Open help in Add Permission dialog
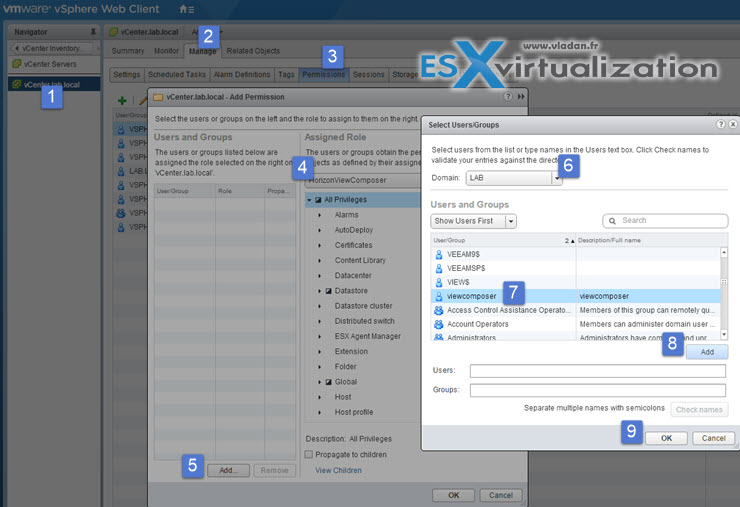740x507 pixels. coord(508,96)
